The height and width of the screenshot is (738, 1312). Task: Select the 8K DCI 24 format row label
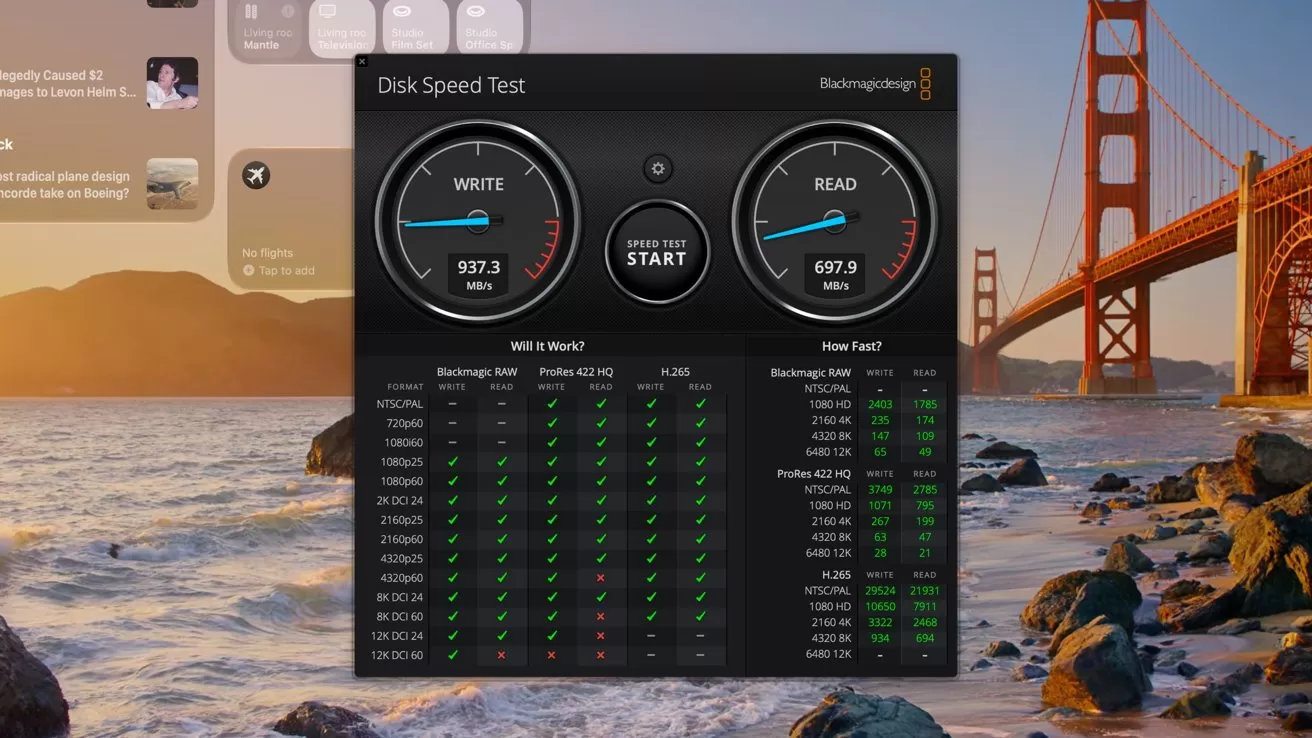tap(400, 597)
